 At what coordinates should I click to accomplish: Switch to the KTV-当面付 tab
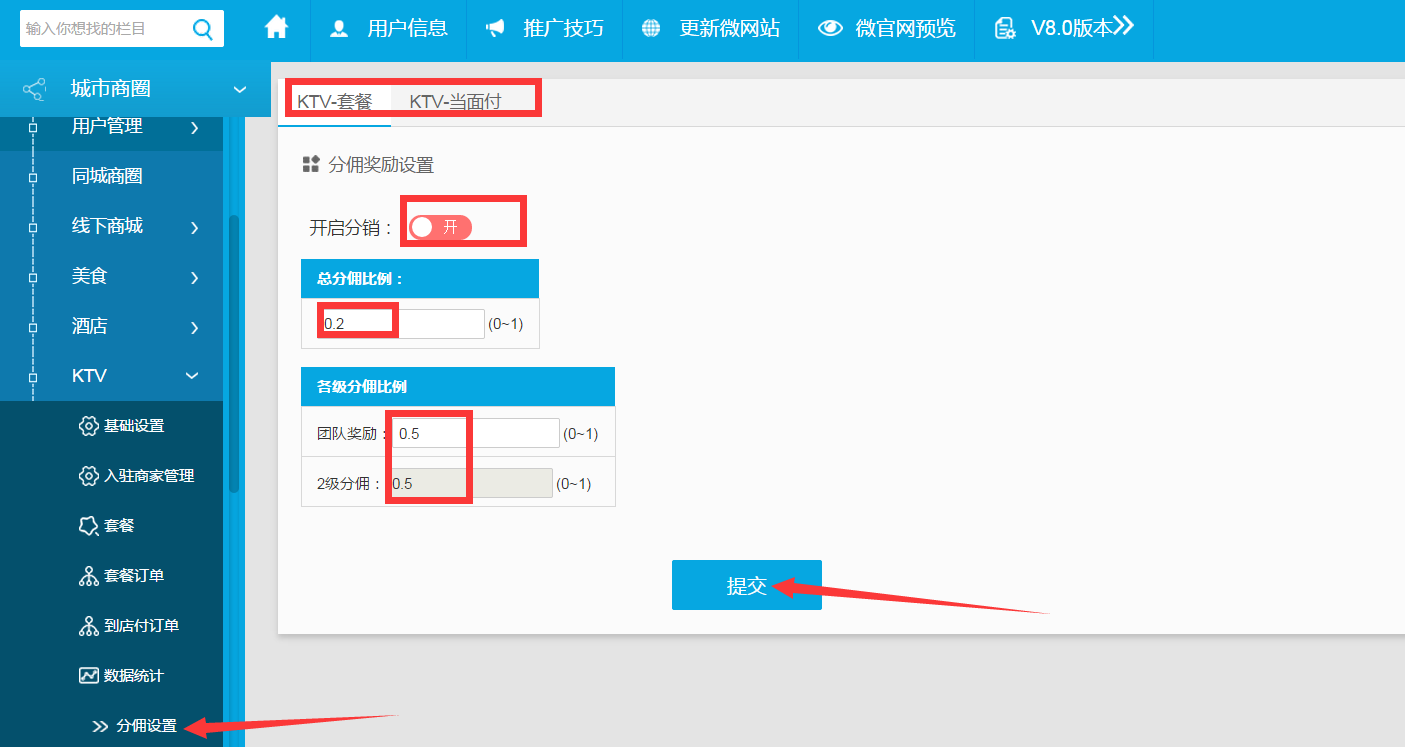(x=455, y=101)
